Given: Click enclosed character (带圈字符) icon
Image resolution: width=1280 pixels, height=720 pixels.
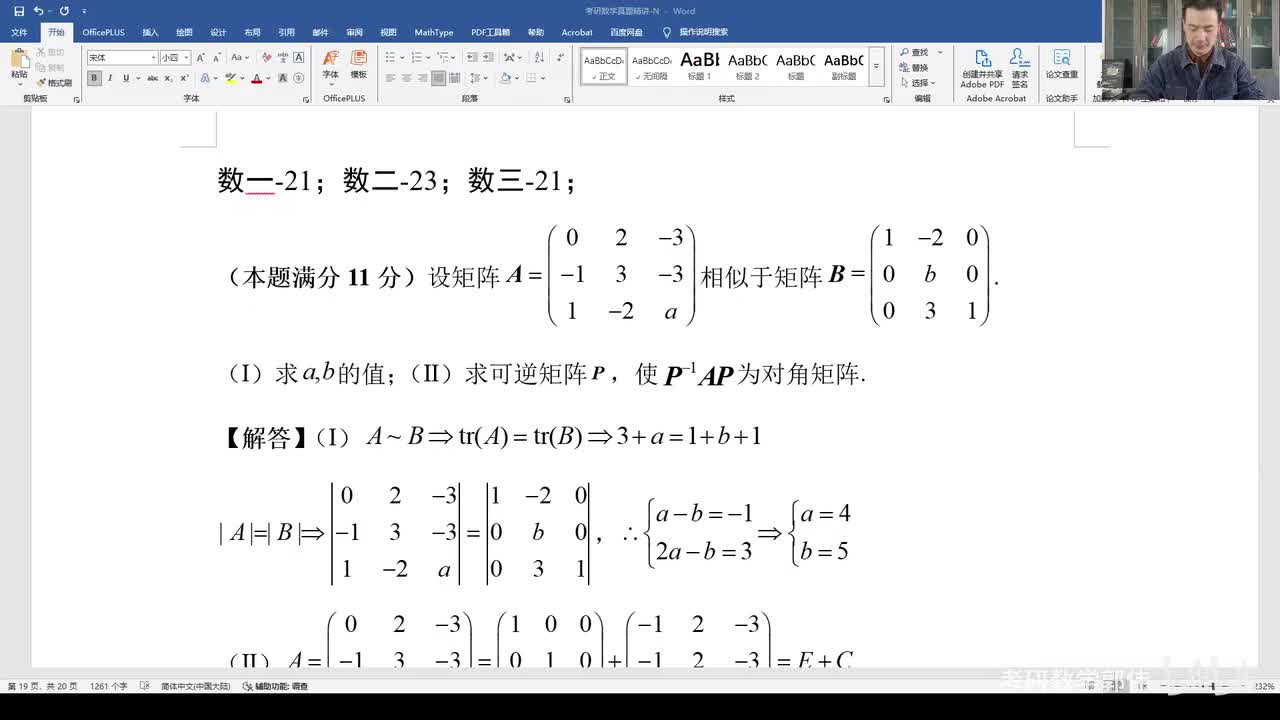Looking at the screenshot, I should coord(299,78).
